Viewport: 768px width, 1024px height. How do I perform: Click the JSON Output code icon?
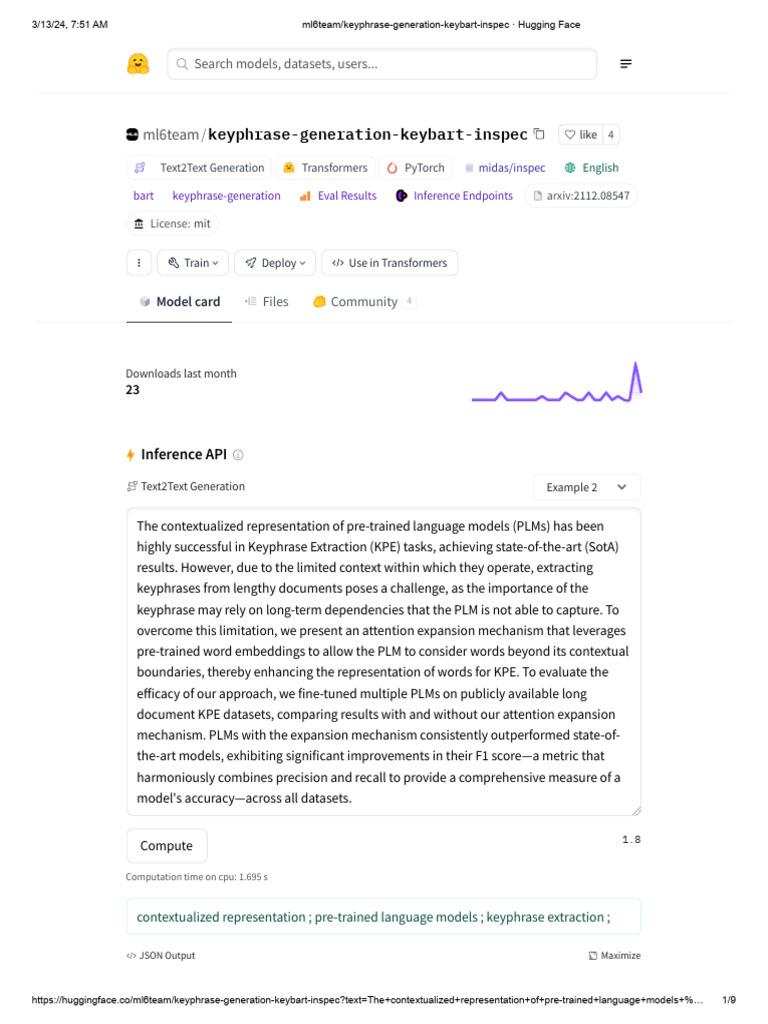pyautogui.click(x=131, y=956)
